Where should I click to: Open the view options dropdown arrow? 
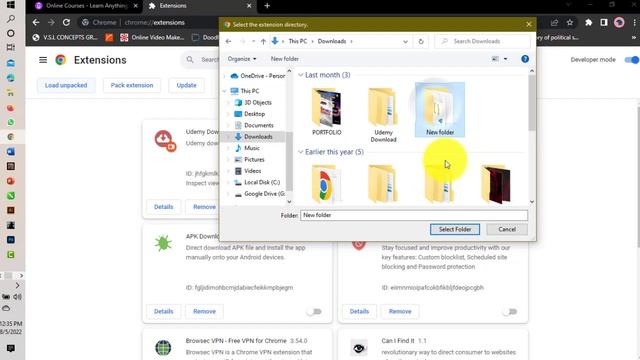tap(505, 59)
